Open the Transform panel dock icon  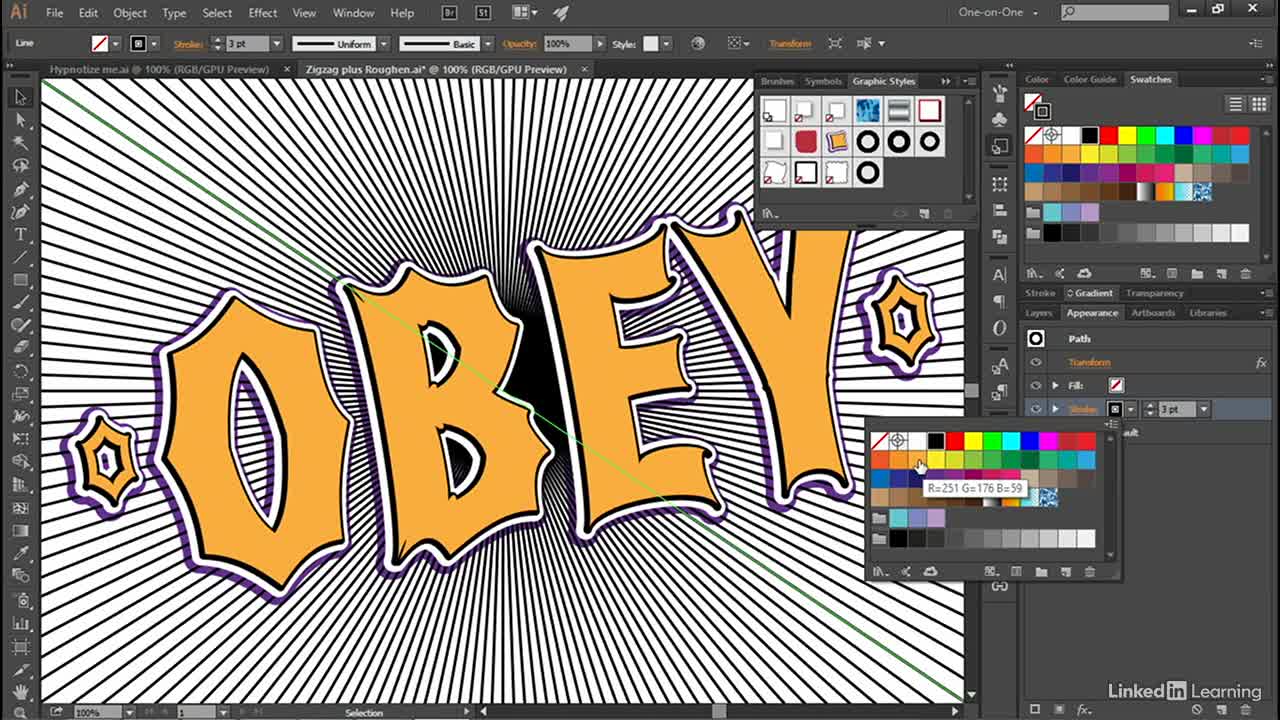click(1000, 184)
